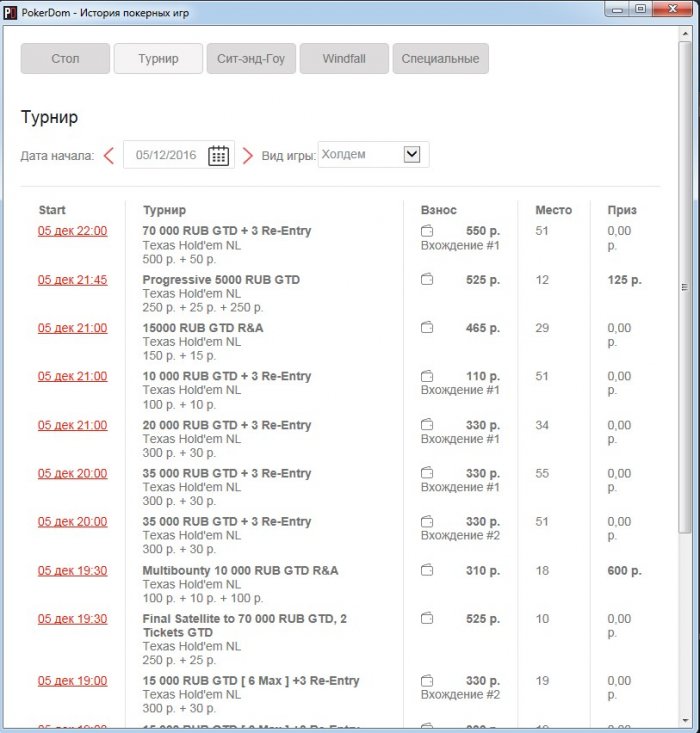Screen dimensions: 700x733
Task: Open the Вид игры Холдем dropdown
Action: pos(373,154)
